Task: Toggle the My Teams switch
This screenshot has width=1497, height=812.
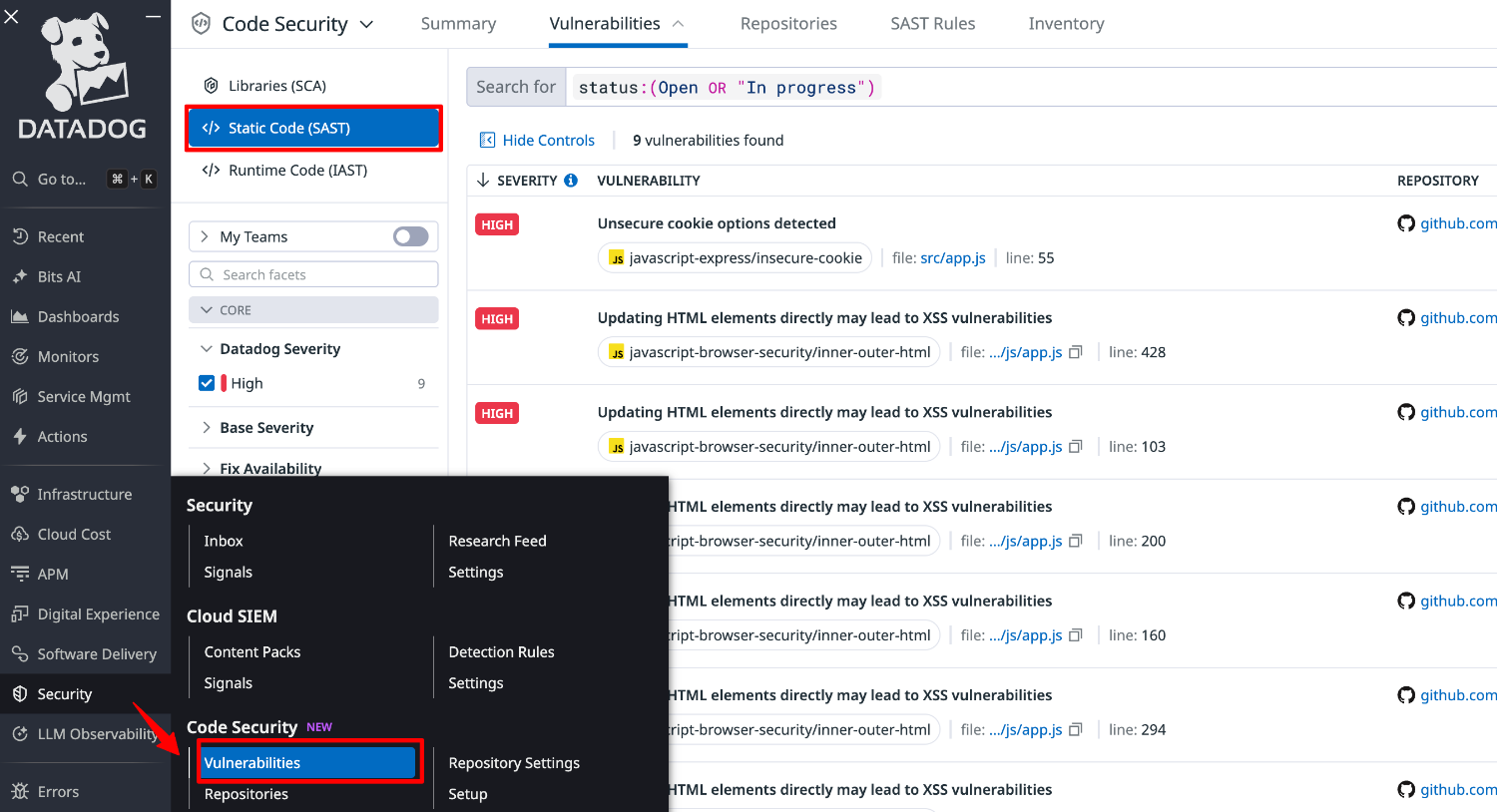Action: pos(410,236)
